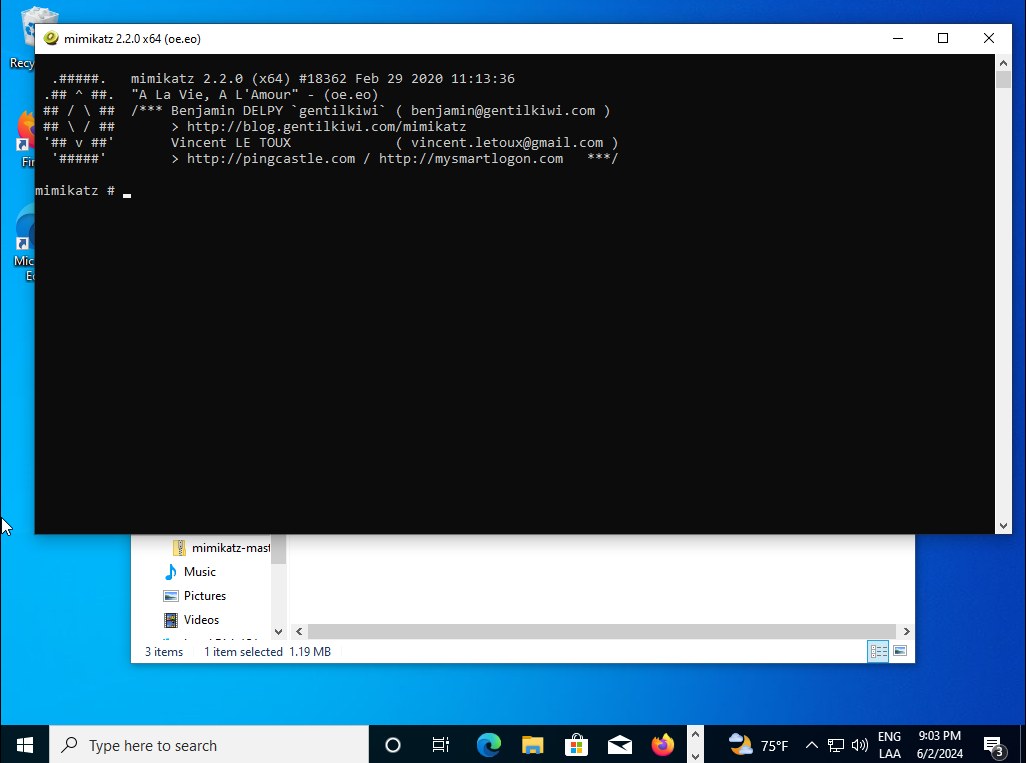Open the Mail app from the taskbar
This screenshot has width=1026, height=763.
(x=619, y=744)
